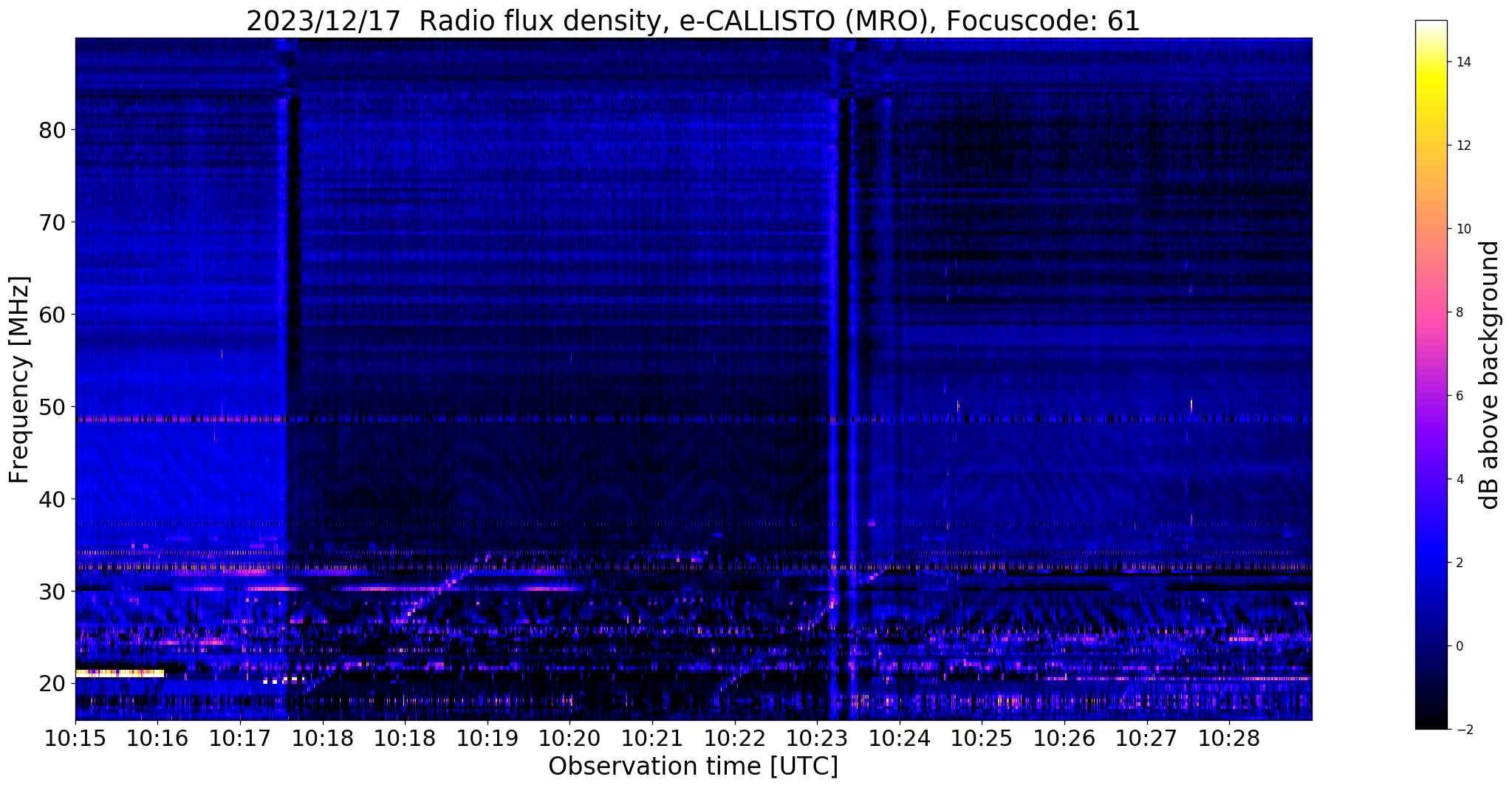Image resolution: width=1512 pixels, height=788 pixels.
Task: Click the bright yellow-white burst near 21 MHz
Action: click(x=120, y=674)
